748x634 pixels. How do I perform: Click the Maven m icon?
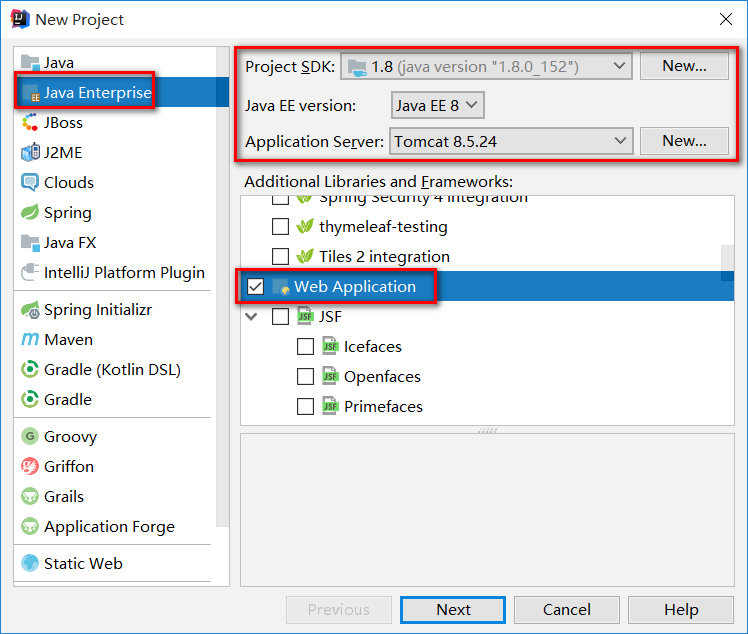30,340
